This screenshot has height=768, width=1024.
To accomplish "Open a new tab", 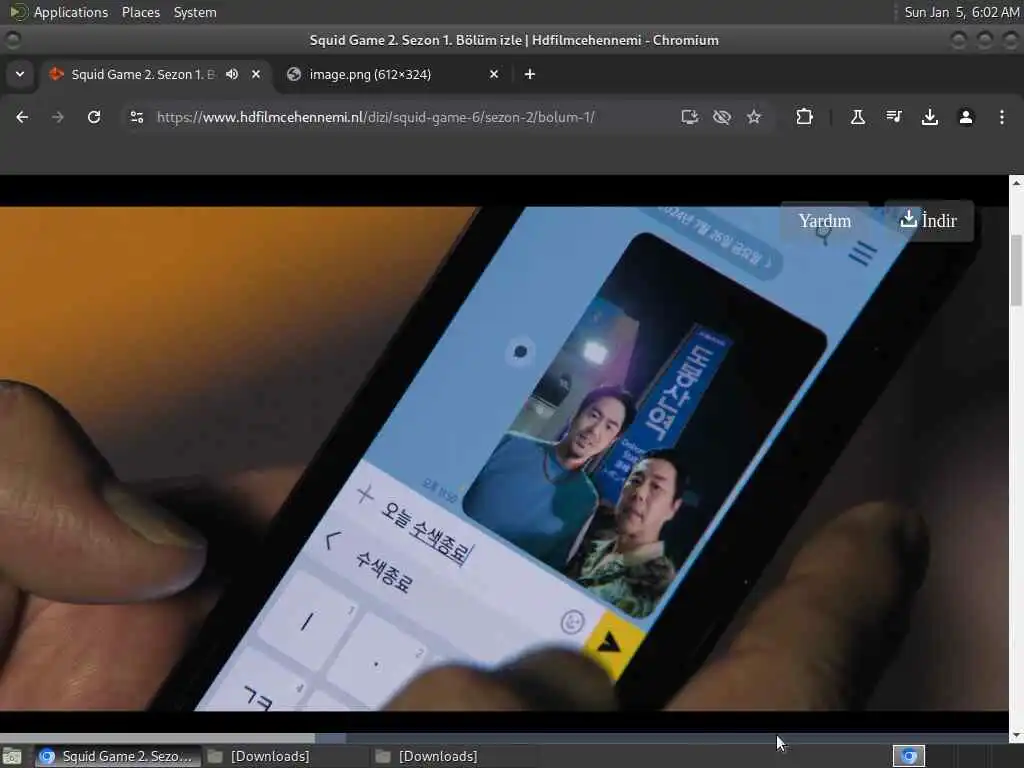I will (530, 74).
